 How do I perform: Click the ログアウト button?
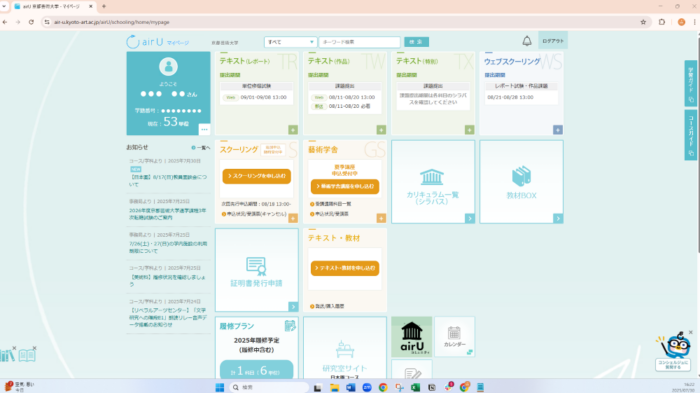553,41
